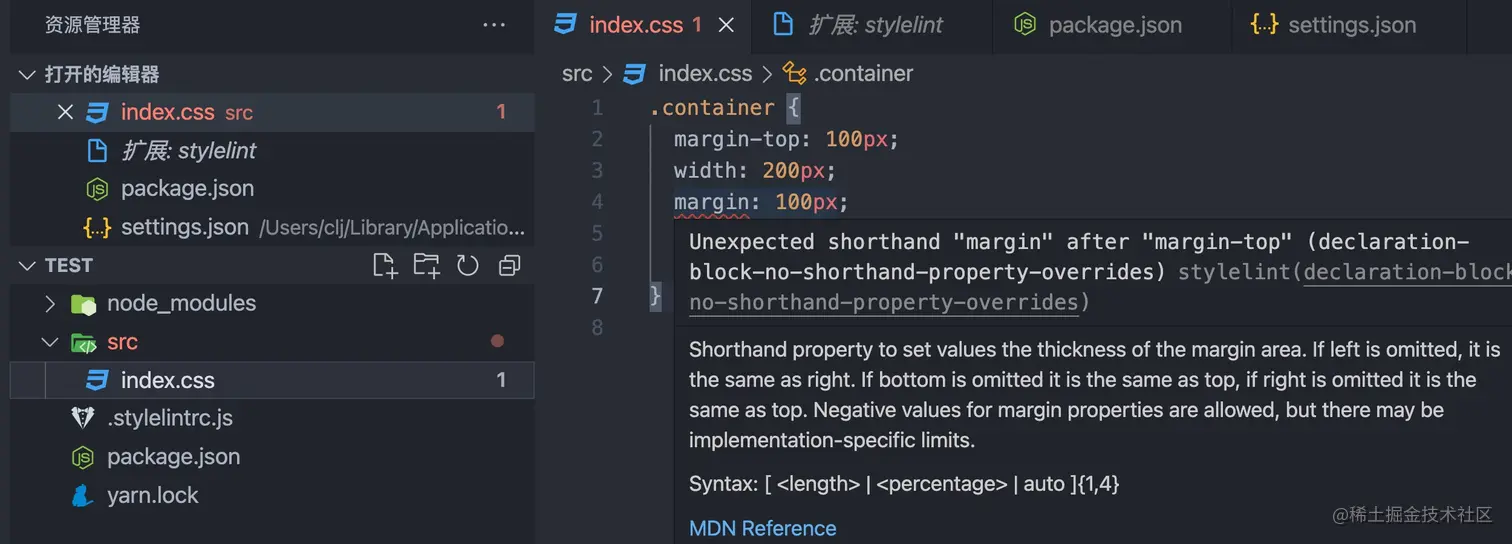Open 扩展: stylelint in open editors
Screen dimensions: 1512x544
272,150
